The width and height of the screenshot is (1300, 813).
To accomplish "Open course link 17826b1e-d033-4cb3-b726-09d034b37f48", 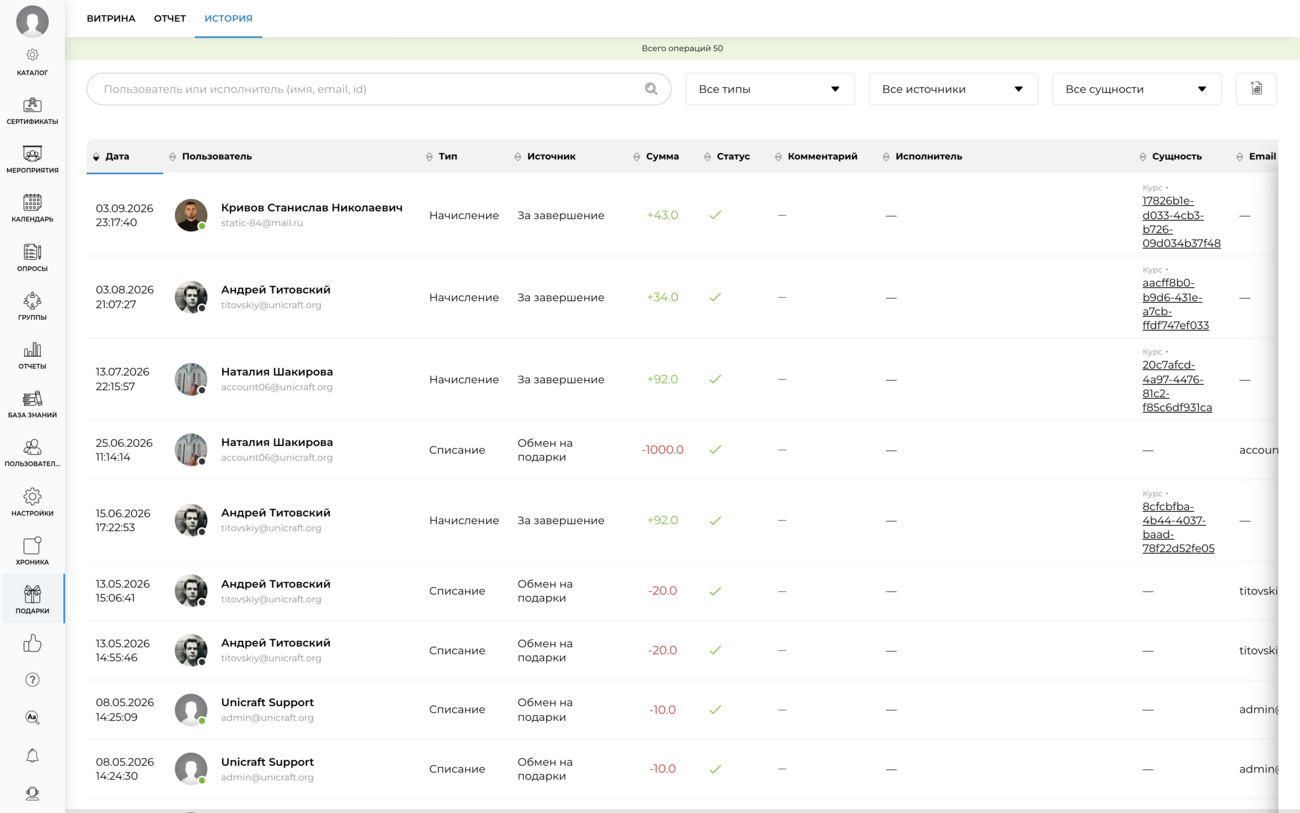I will 1181,222.
